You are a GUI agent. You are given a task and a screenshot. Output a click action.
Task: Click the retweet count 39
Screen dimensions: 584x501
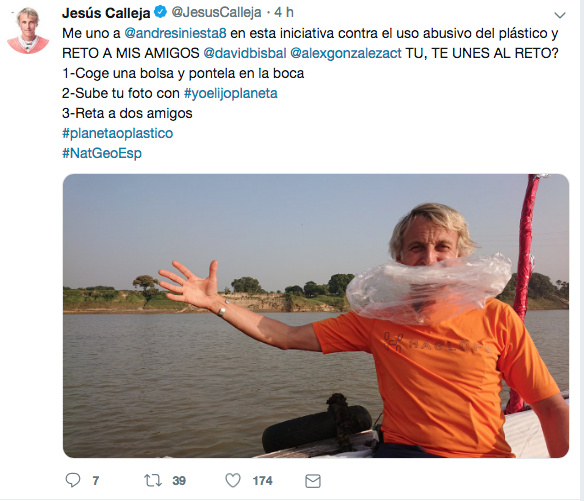pyautogui.click(x=179, y=481)
